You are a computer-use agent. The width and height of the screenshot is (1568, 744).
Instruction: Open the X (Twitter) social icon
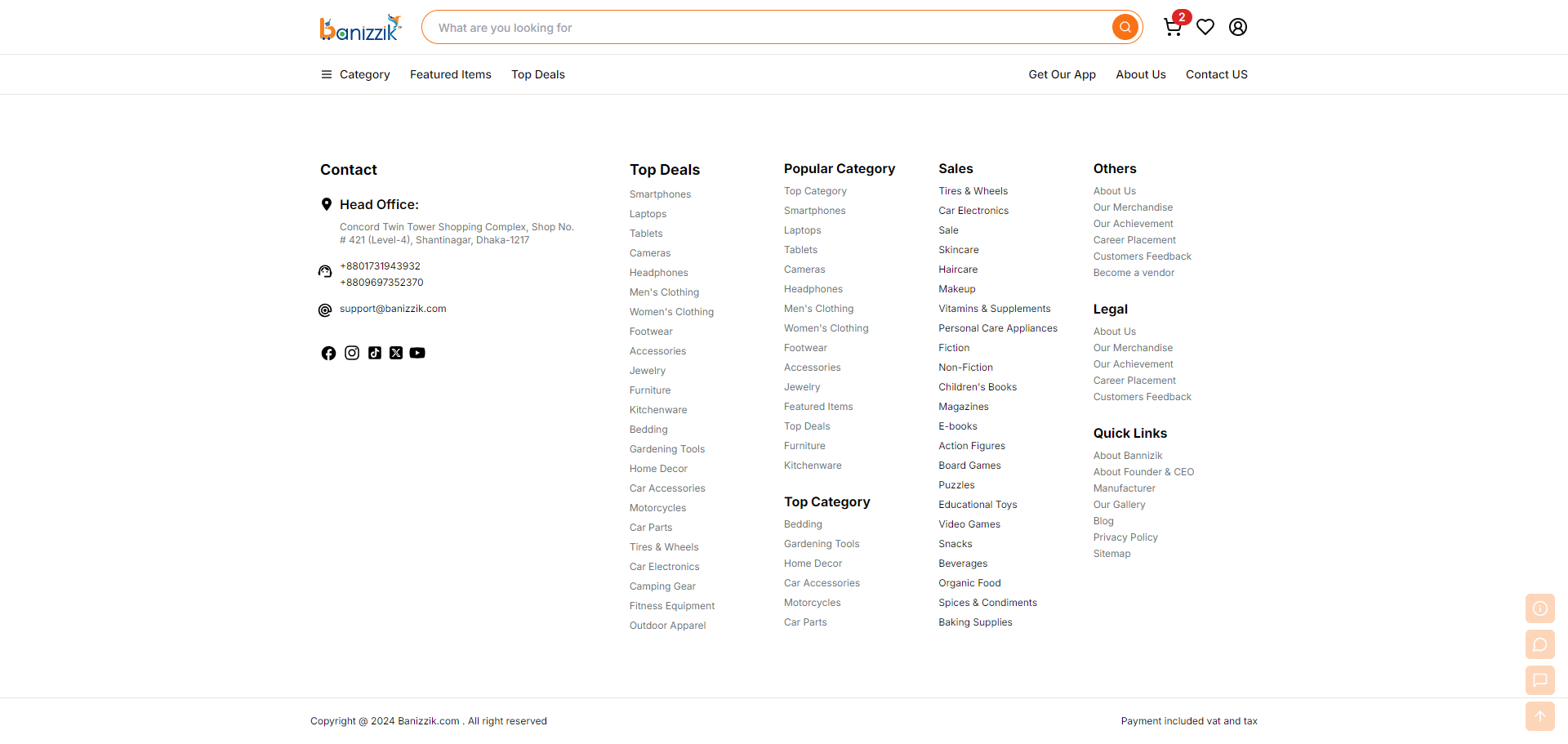click(x=396, y=353)
